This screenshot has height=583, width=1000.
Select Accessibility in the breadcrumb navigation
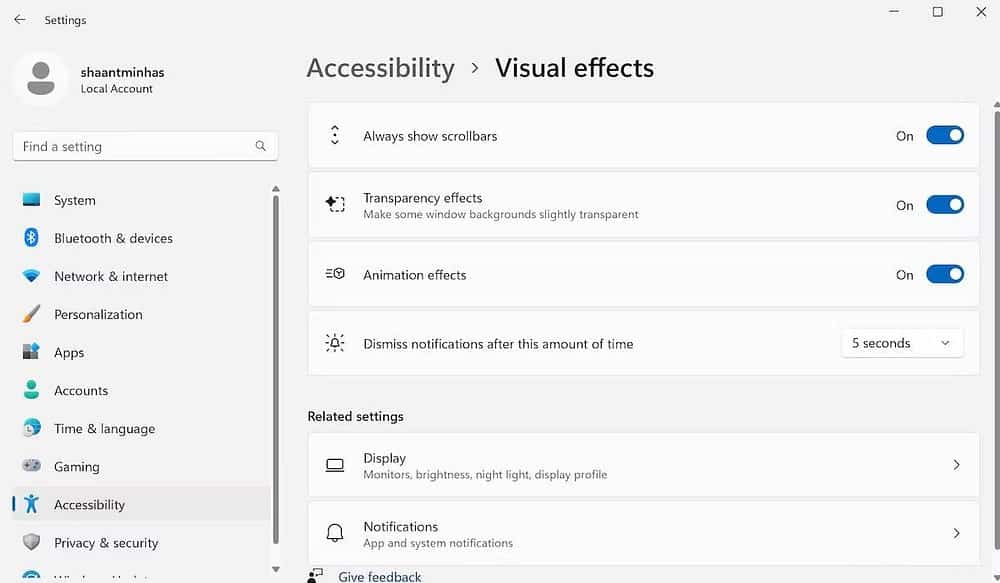[x=380, y=68]
